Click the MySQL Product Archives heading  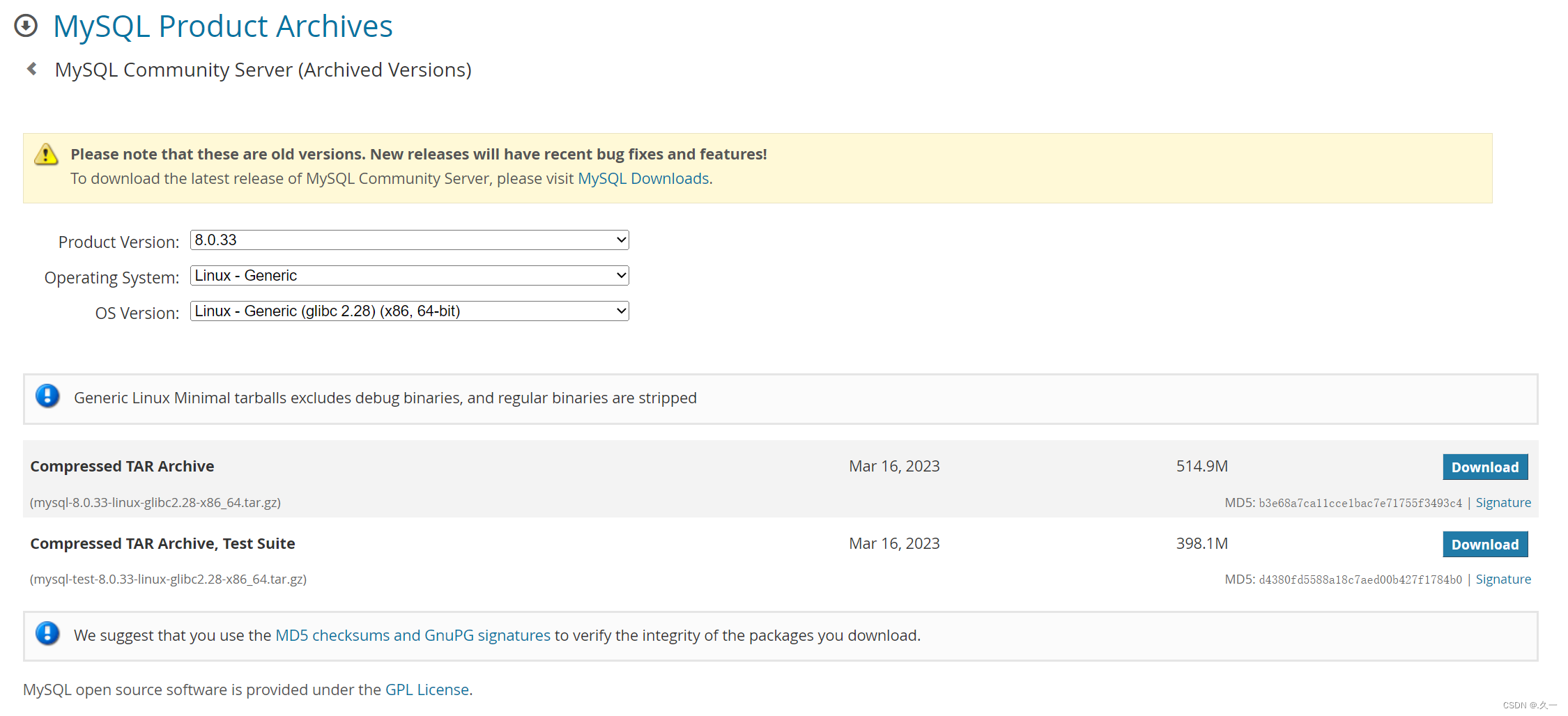[223, 26]
